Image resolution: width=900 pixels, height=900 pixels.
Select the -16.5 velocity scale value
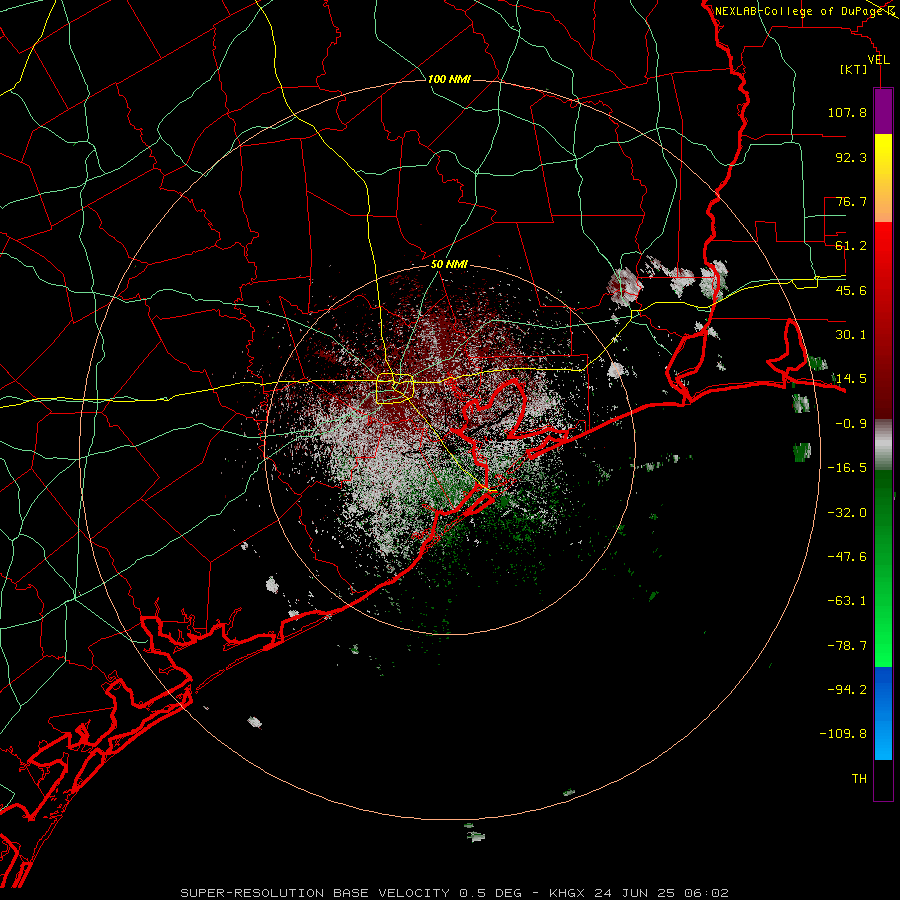[x=847, y=468]
